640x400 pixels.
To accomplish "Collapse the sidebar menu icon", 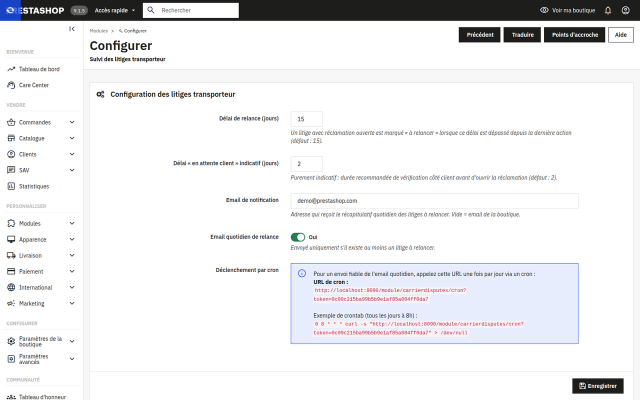I will [x=72, y=29].
